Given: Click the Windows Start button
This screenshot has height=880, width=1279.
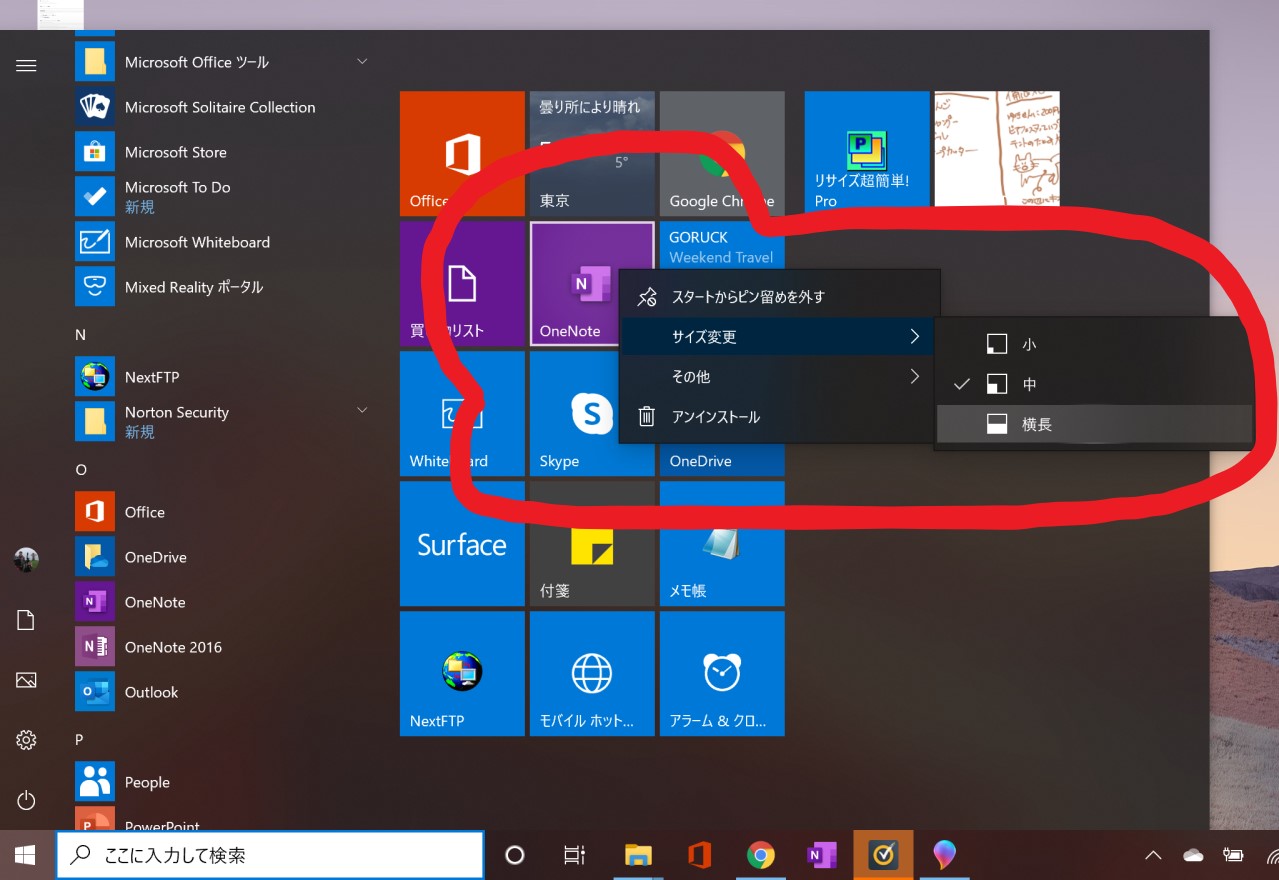Looking at the screenshot, I should click(26, 855).
